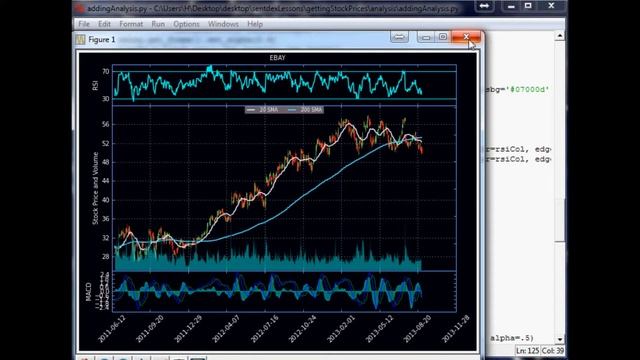Image resolution: width=640 pixels, height=360 pixels.
Task: Click the 'Ln: 125' status bar entry
Action: pos(527,351)
